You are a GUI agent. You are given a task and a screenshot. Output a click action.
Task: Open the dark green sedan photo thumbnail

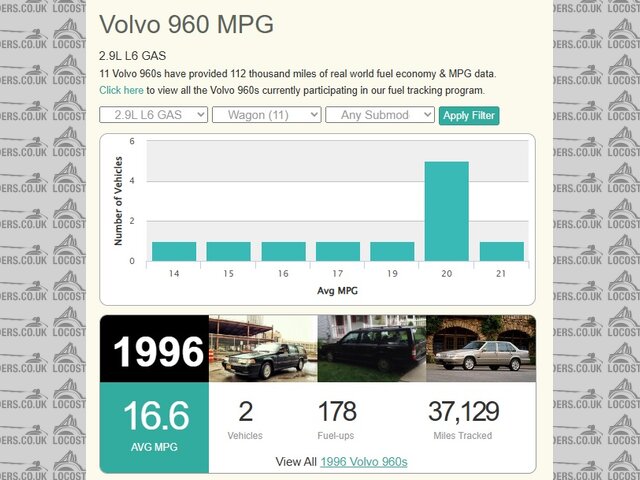[263, 349]
